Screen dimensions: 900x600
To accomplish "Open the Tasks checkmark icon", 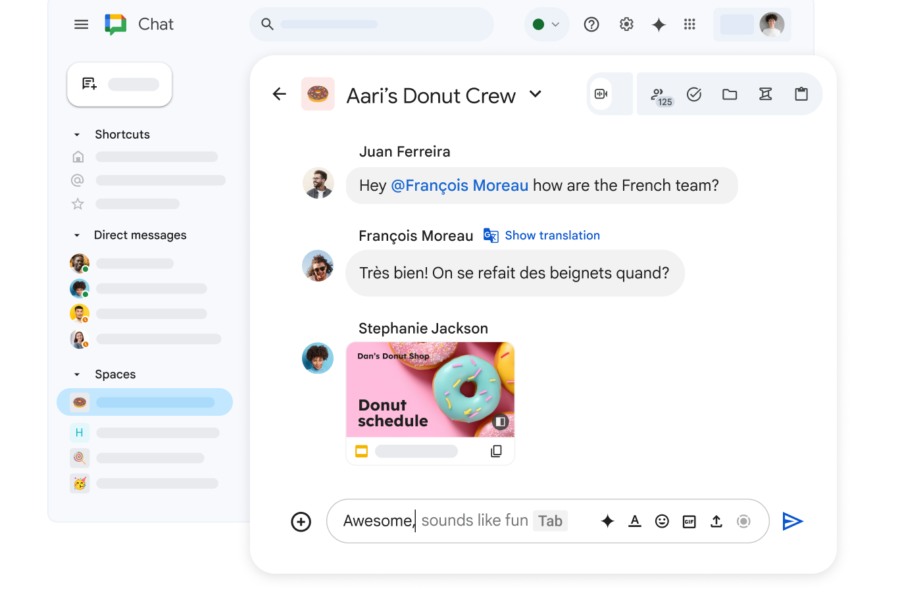I will [694, 94].
